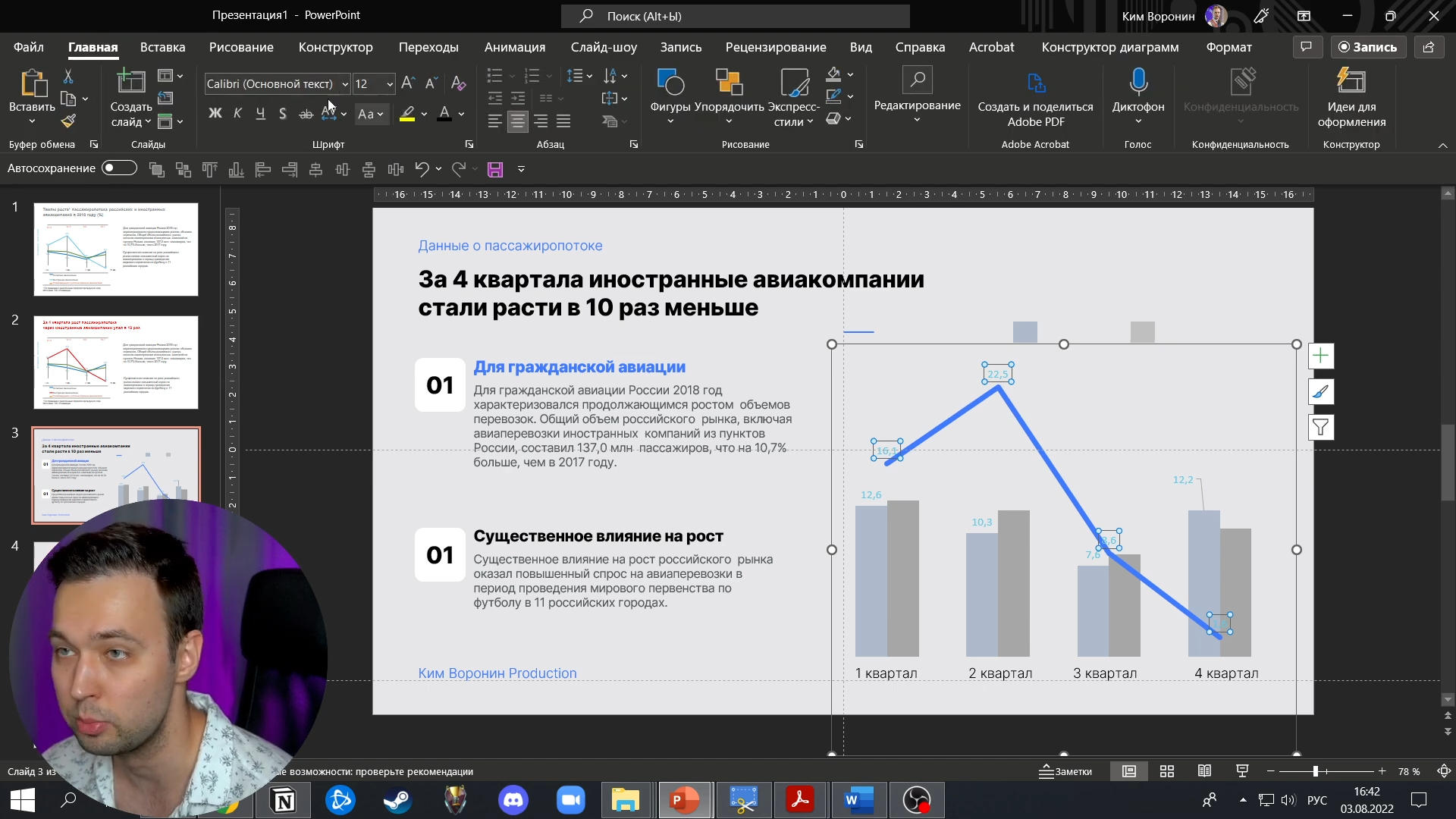Click the Shapes gallery icon
The height and width of the screenshot is (819, 1456).
click(670, 82)
